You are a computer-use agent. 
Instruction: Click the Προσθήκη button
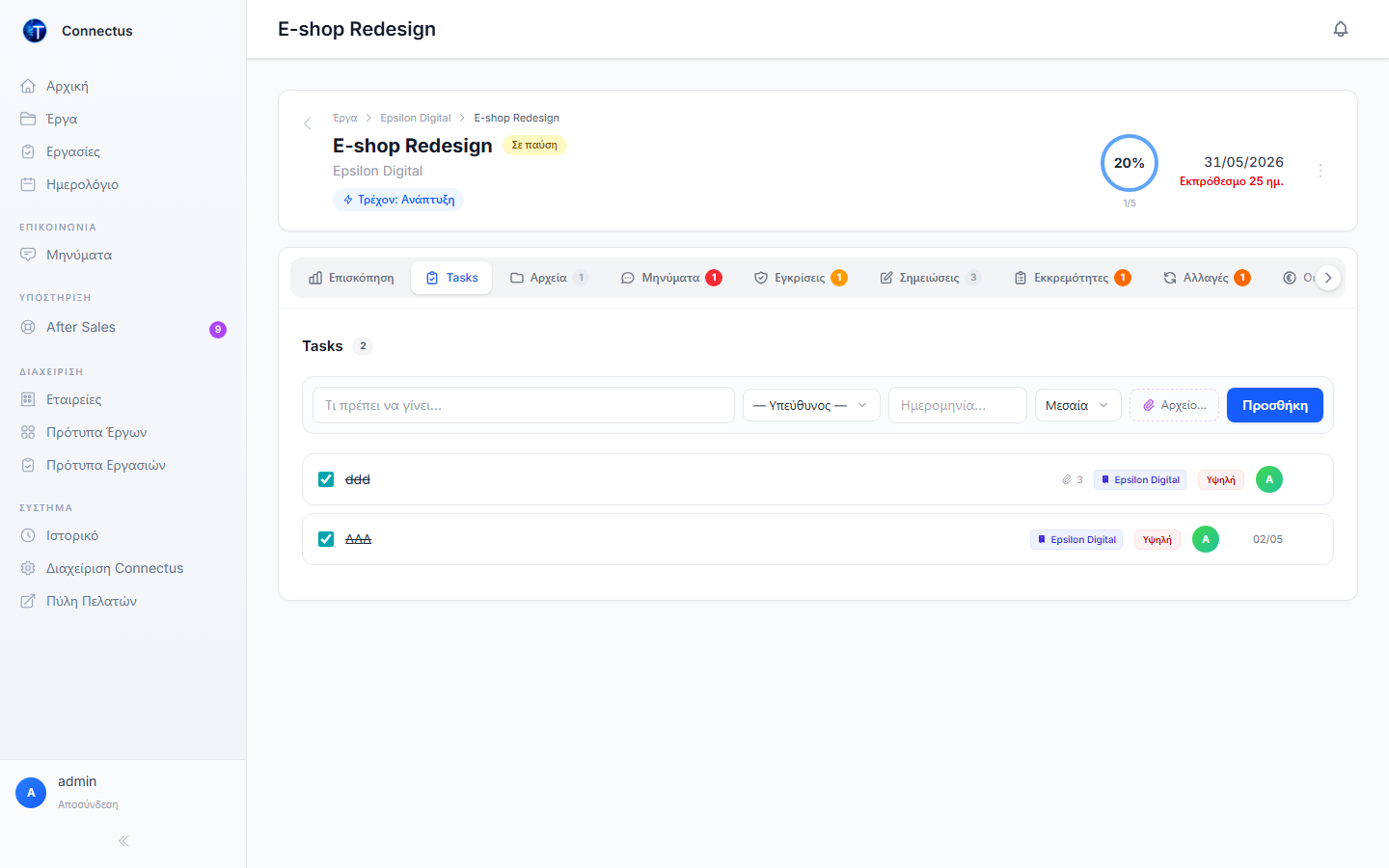pos(1275,405)
